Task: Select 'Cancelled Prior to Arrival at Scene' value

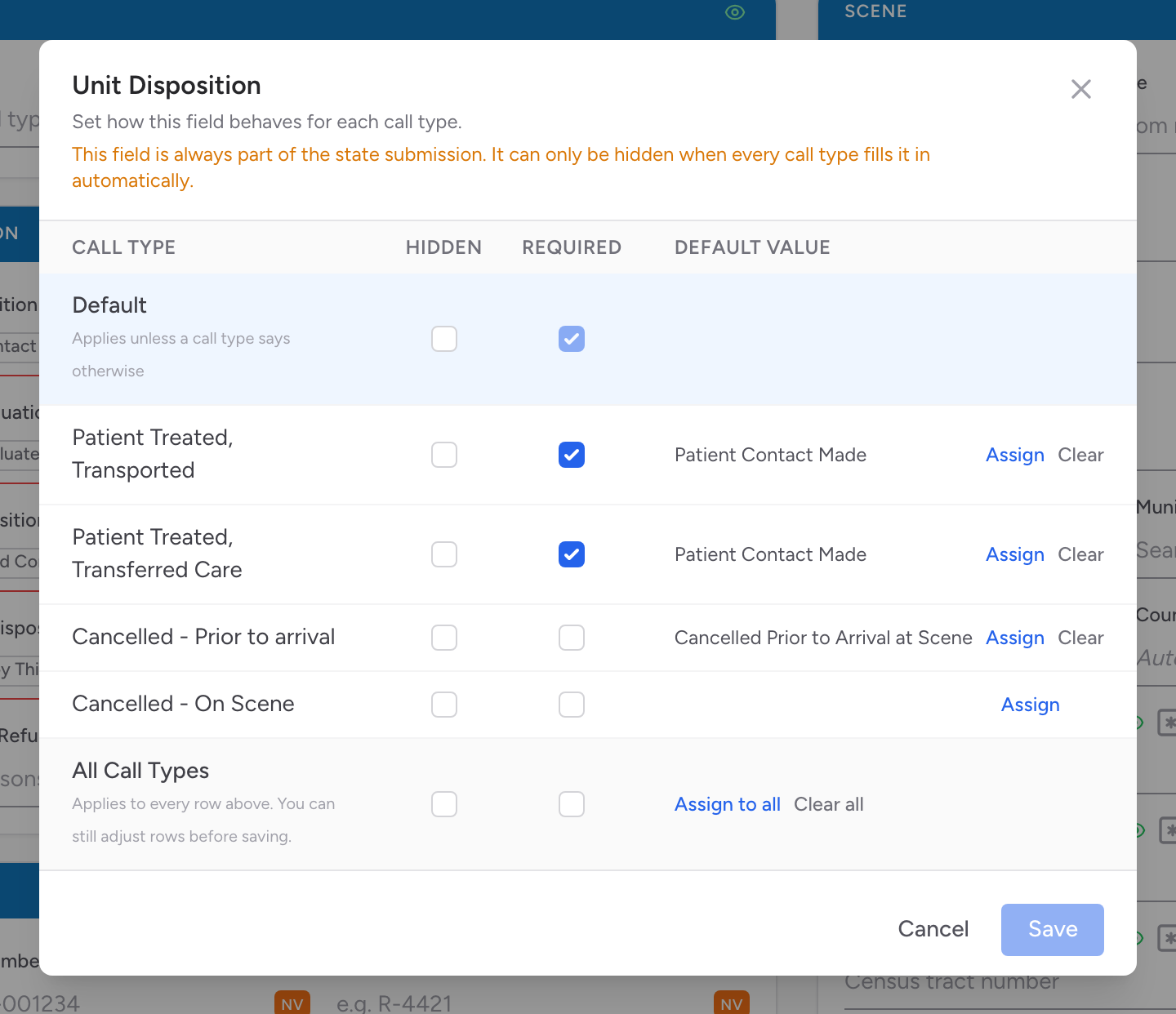Action: (823, 638)
